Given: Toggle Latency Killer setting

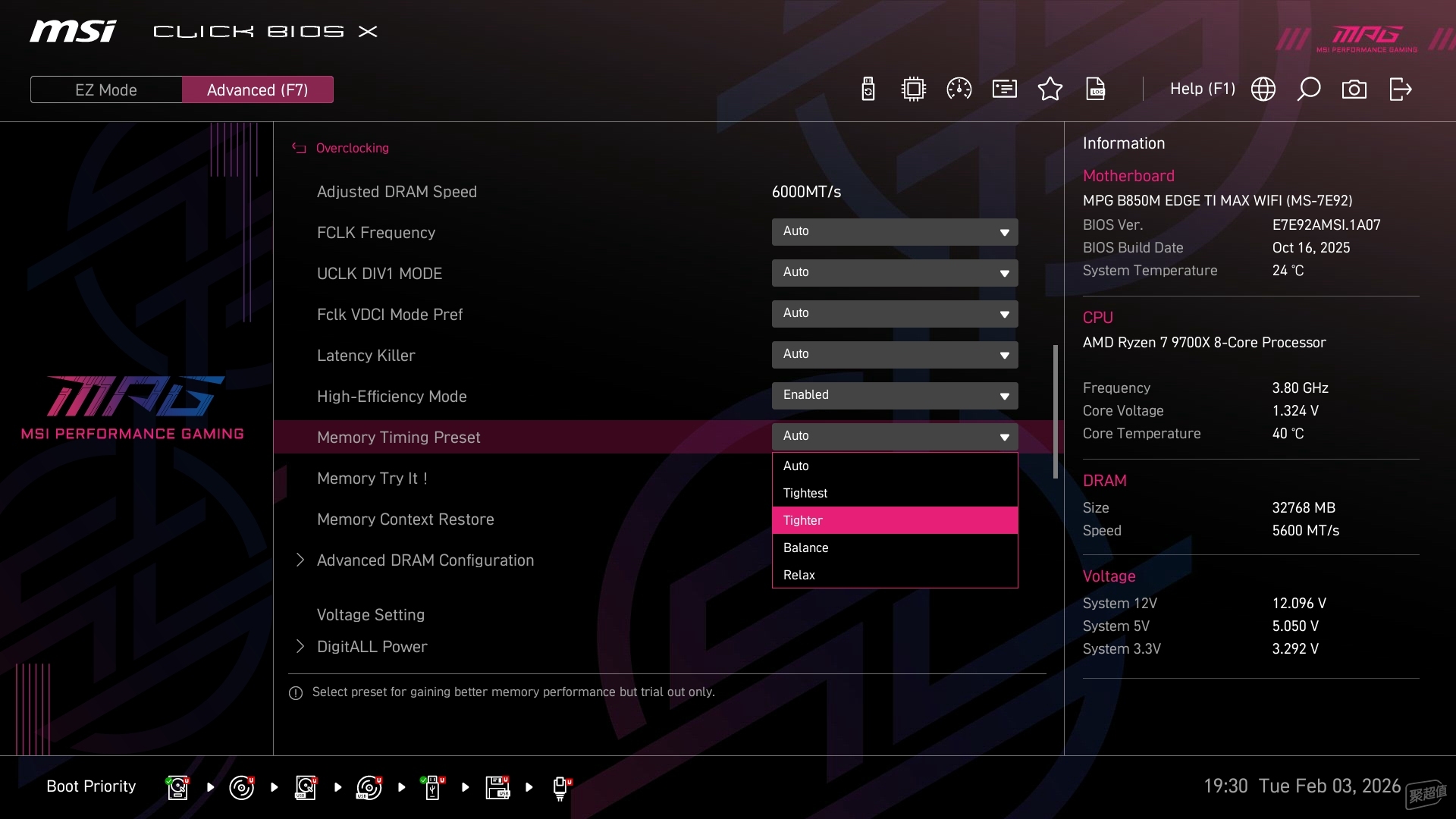Looking at the screenshot, I should [x=895, y=354].
